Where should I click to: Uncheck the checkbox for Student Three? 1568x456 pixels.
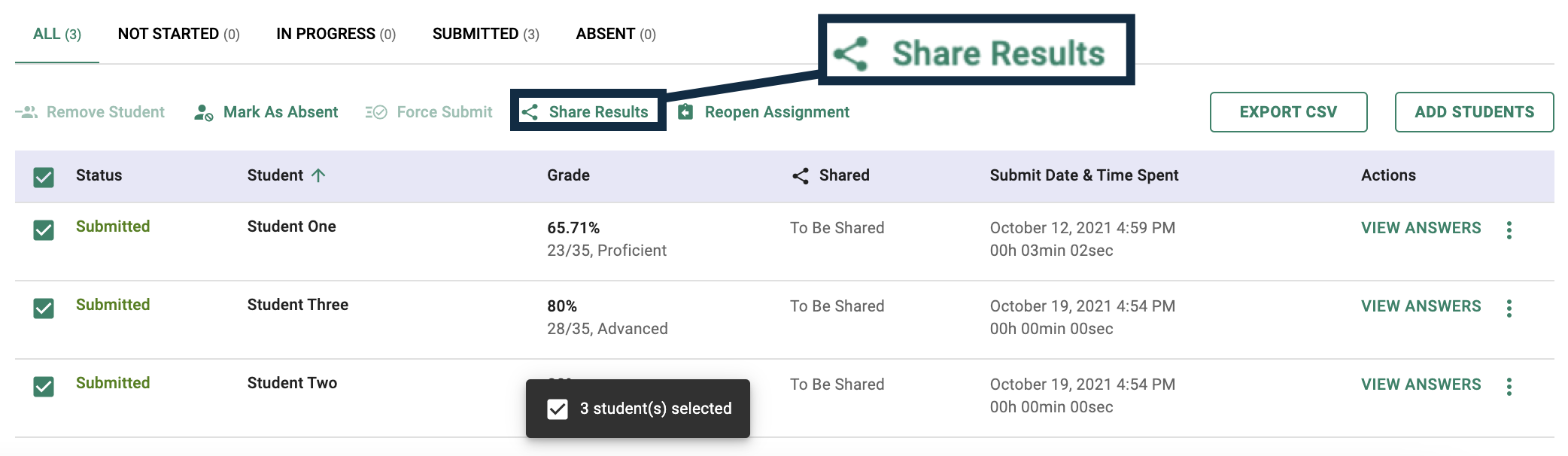tap(44, 309)
